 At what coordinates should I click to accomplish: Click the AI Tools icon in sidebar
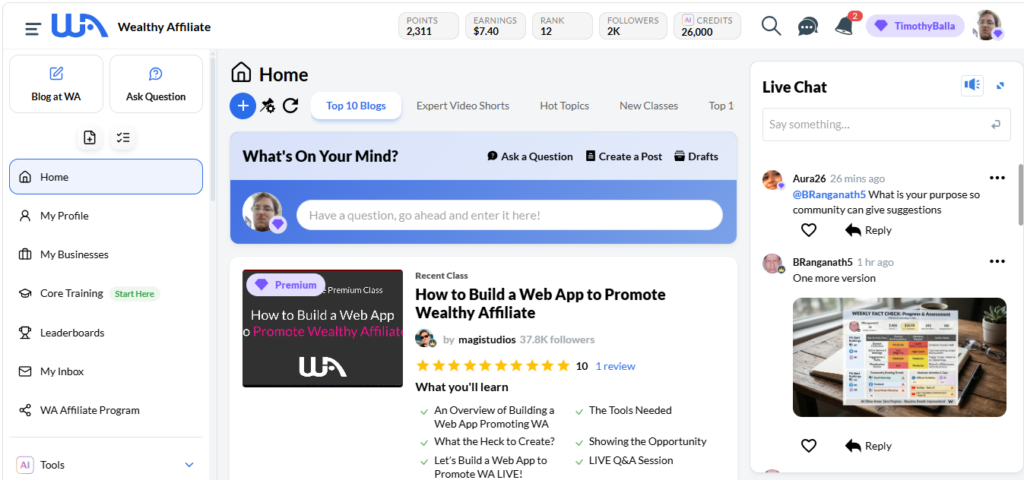coord(25,465)
